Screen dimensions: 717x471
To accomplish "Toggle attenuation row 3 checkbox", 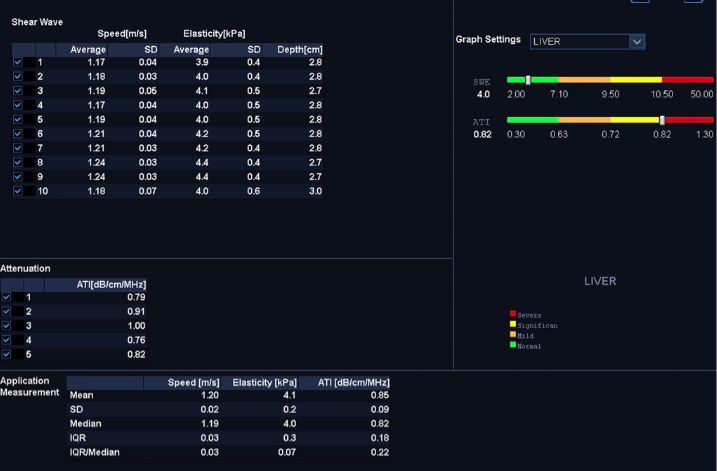I will click(7, 325).
